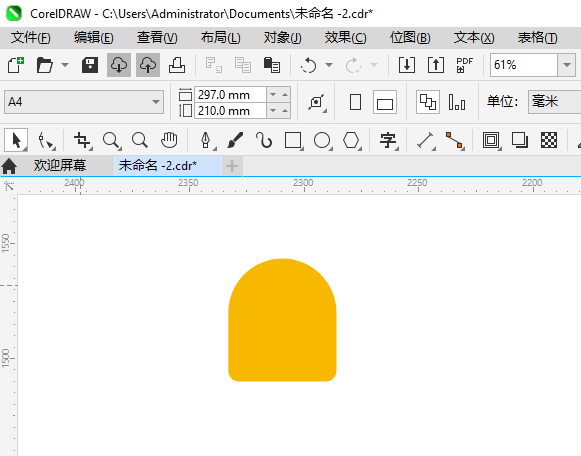The width and height of the screenshot is (581, 456).
Task: Select the Ellipse tool
Action: pyautogui.click(x=322, y=141)
